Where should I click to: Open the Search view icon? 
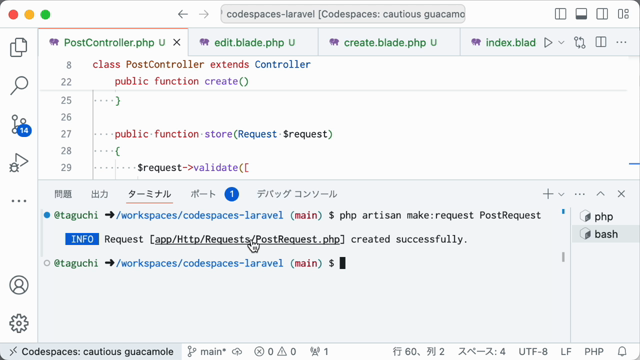tap(19, 85)
